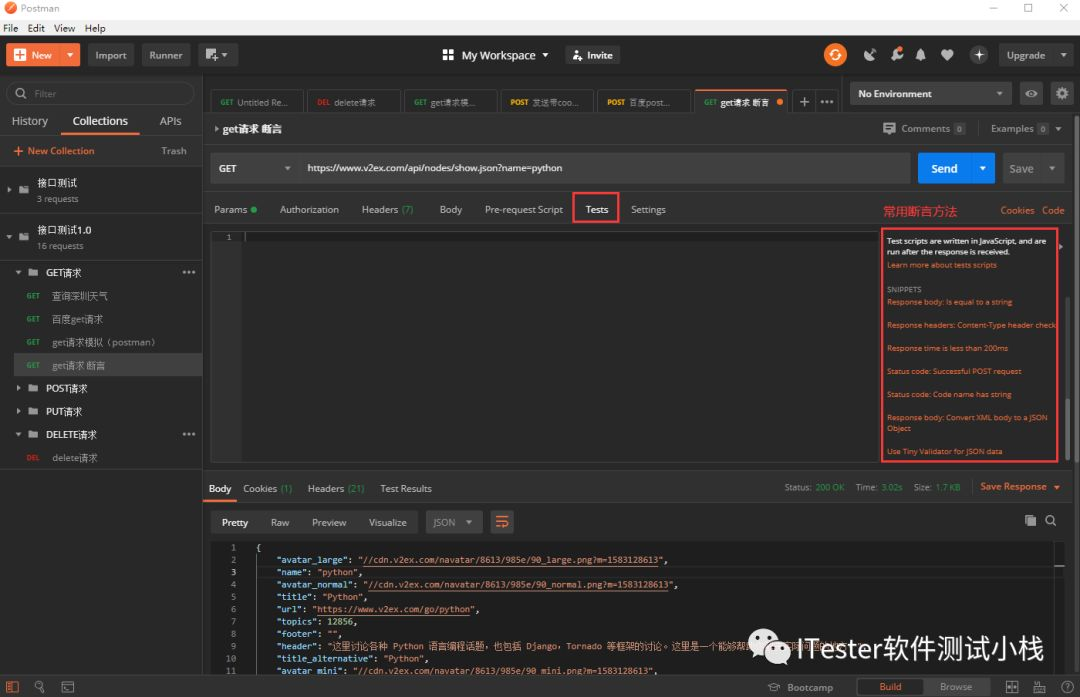
Task: Toggle the sidebar icon in status bar
Action: point(12,687)
